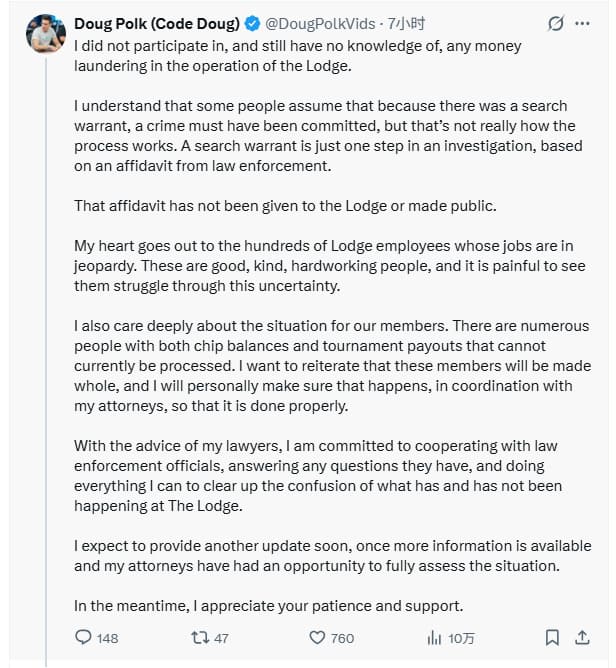616x668 pixels.
Task: Click the paragraph about chip balances
Action: click(x=330, y=366)
